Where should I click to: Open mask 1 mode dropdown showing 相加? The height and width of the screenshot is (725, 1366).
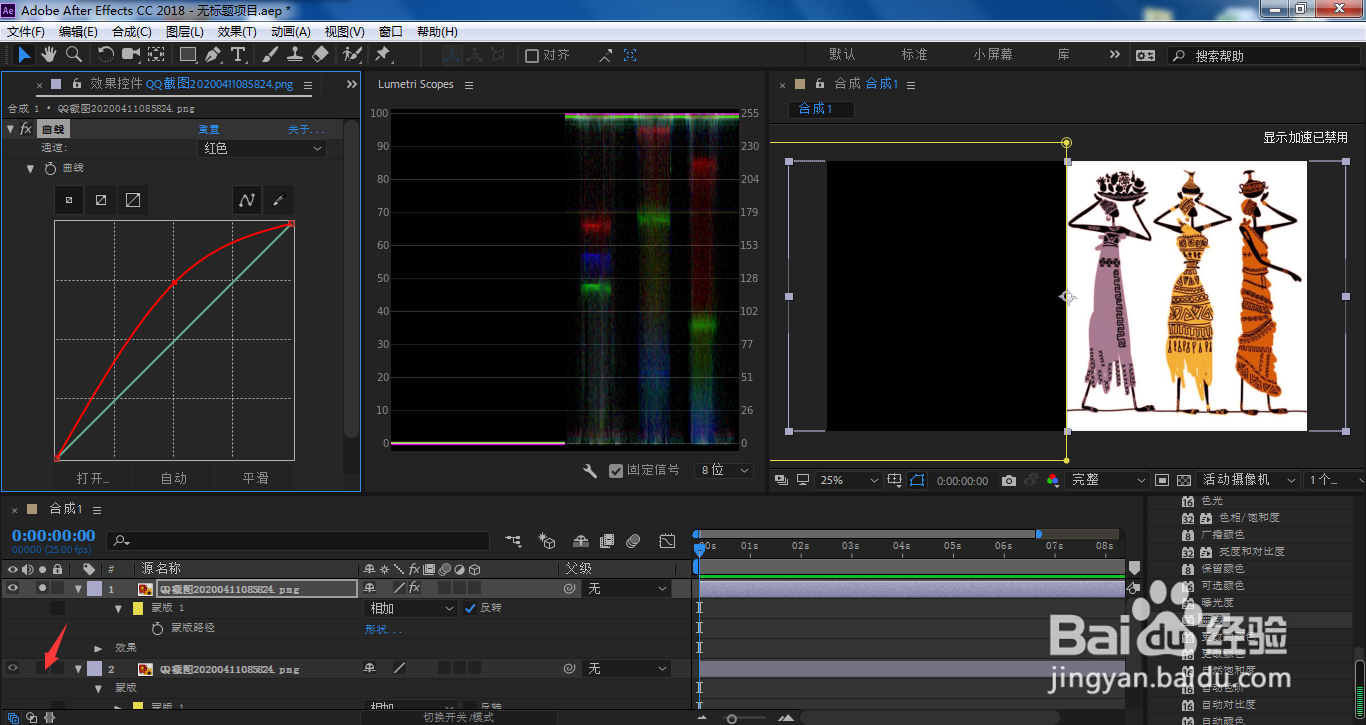(410, 608)
